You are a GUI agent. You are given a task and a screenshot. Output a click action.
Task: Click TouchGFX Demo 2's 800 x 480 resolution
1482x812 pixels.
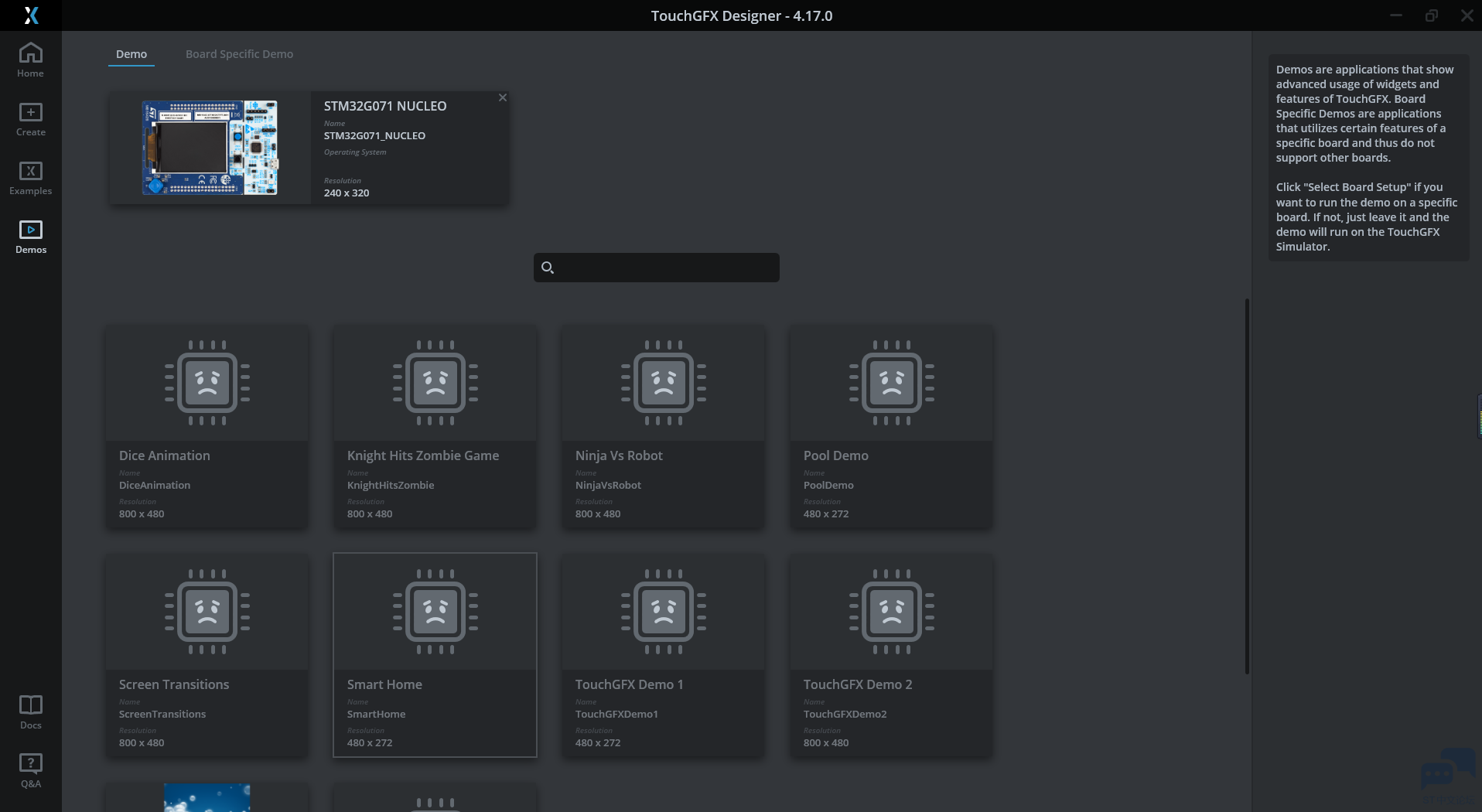click(x=826, y=742)
